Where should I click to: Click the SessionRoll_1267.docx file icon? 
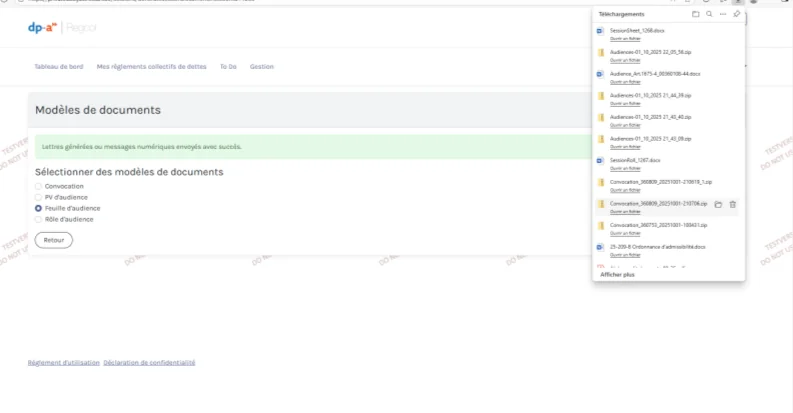[x=601, y=160]
